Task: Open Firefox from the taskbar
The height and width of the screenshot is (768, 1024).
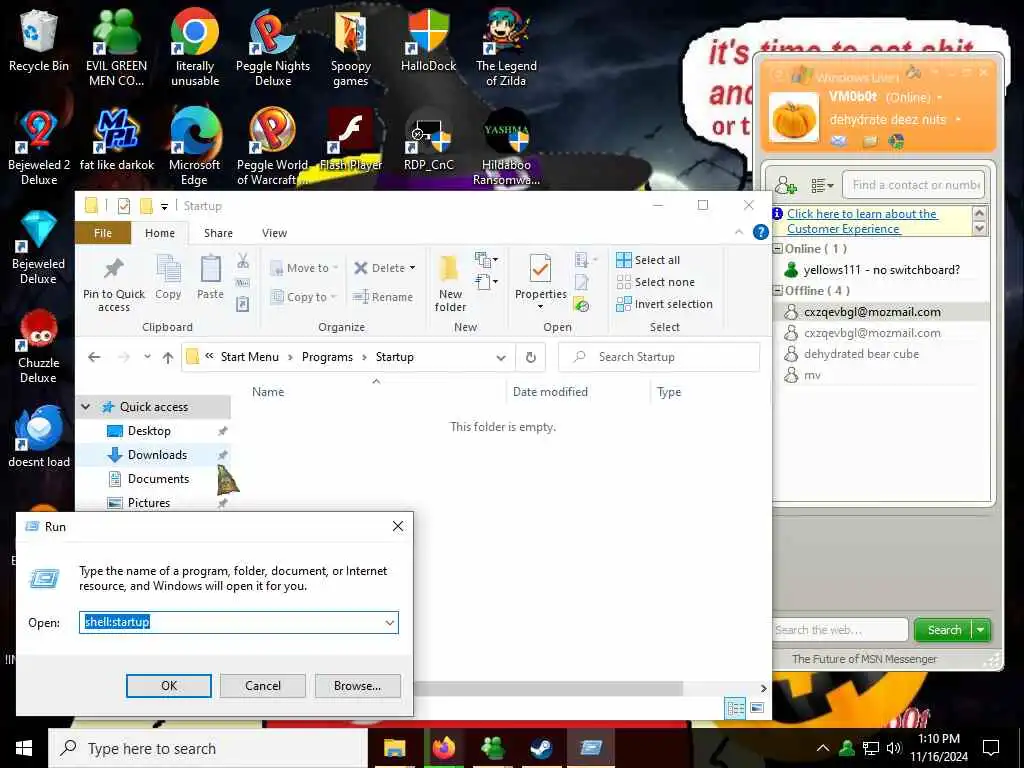Action: (443, 748)
